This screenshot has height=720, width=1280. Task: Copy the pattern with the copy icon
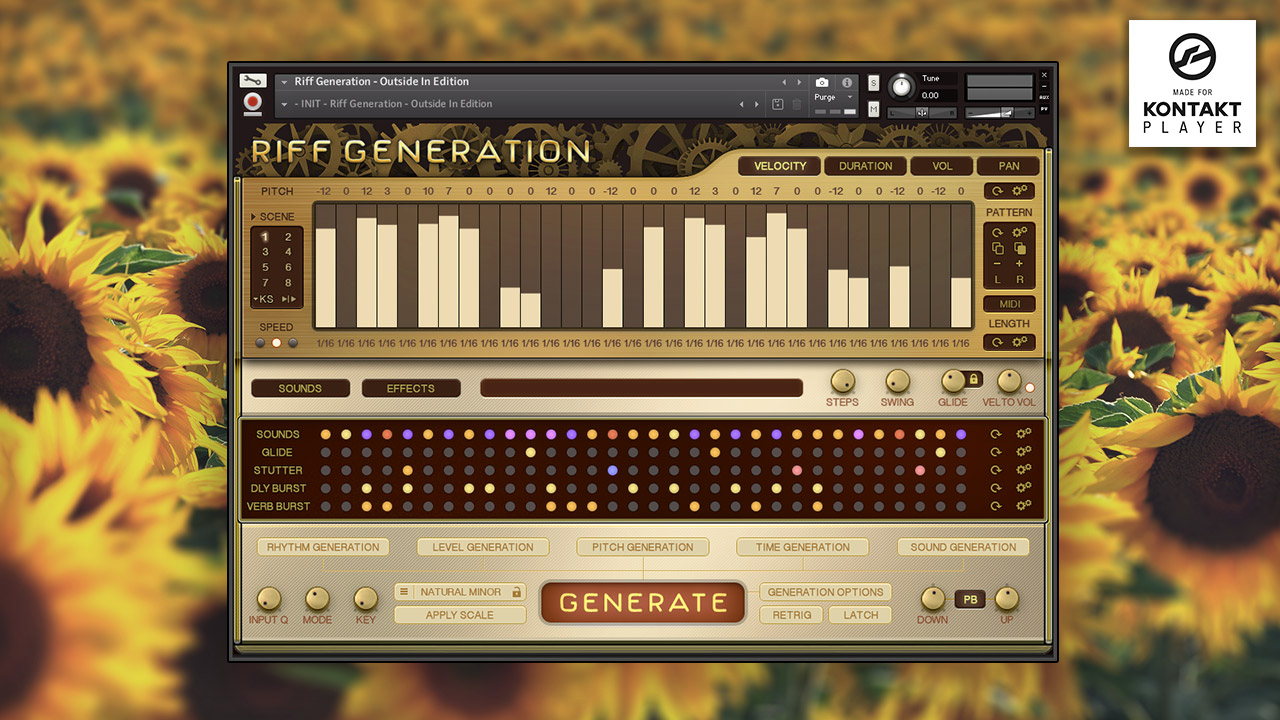998,248
